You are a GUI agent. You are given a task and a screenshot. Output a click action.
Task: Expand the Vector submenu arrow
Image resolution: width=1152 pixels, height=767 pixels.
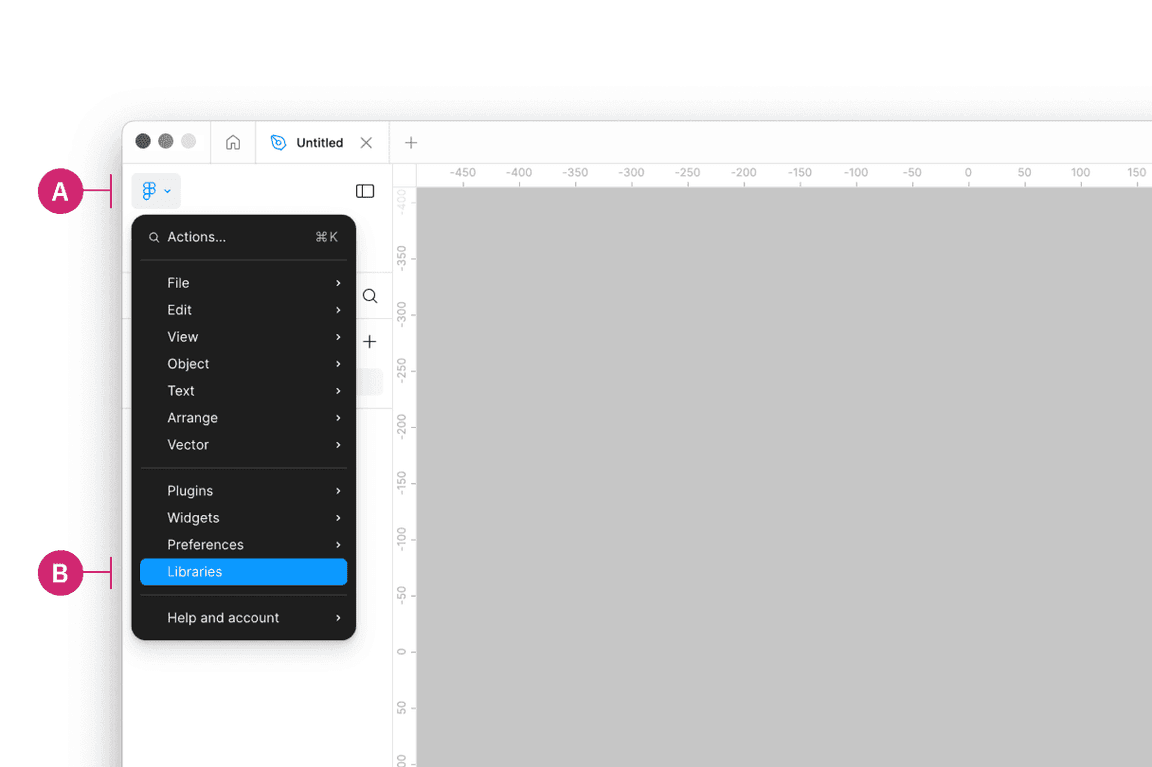pyautogui.click(x=338, y=445)
